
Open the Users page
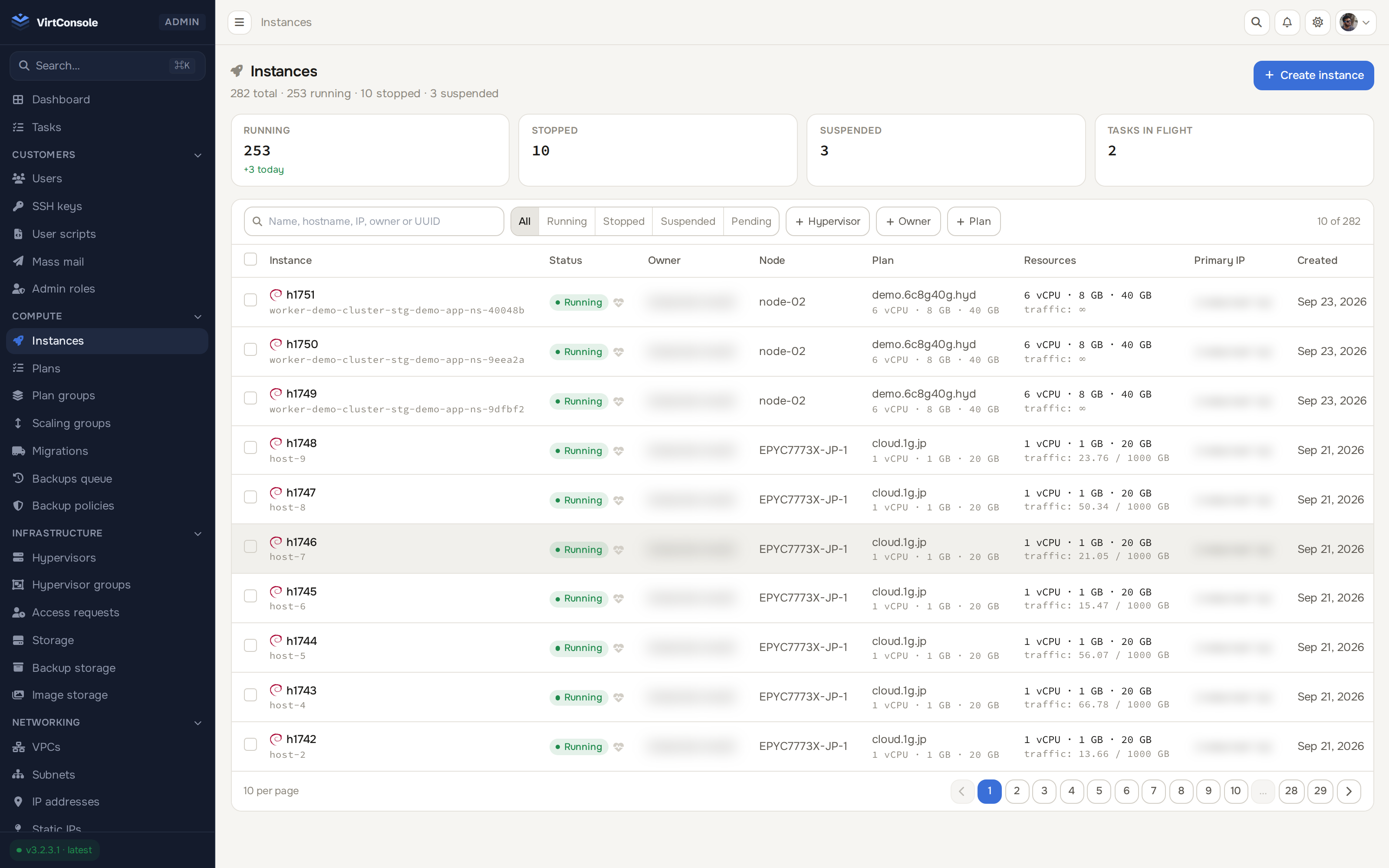[107, 178]
